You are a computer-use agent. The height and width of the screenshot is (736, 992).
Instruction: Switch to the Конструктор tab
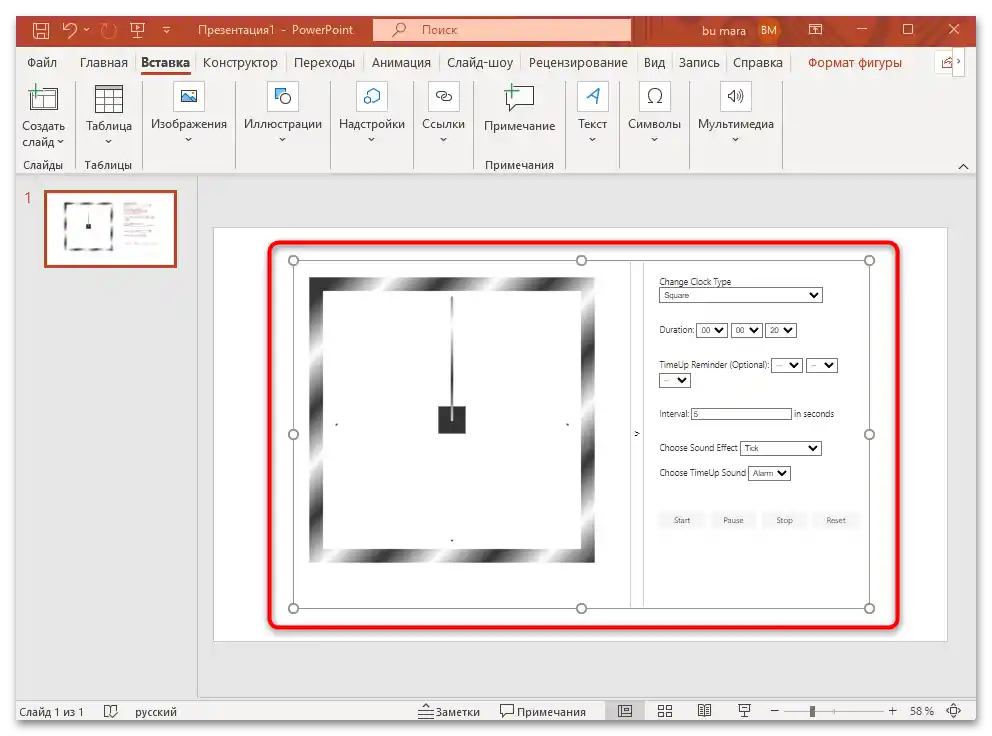(240, 61)
